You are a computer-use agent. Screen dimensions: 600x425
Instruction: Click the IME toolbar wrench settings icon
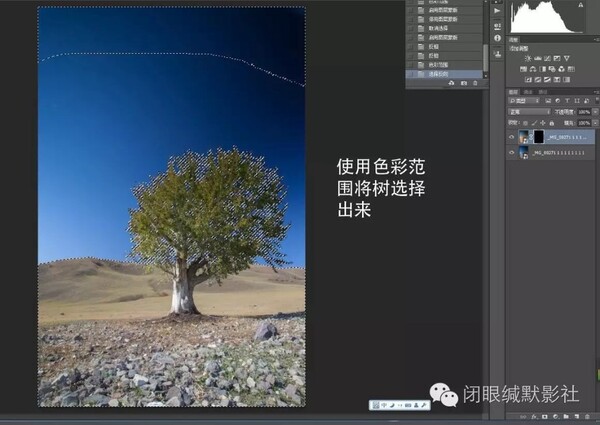click(x=424, y=405)
